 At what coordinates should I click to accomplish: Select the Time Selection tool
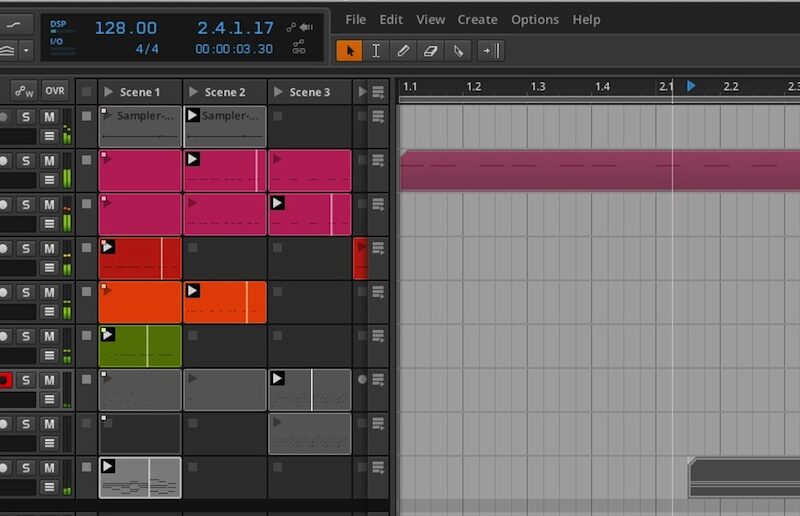[376, 50]
